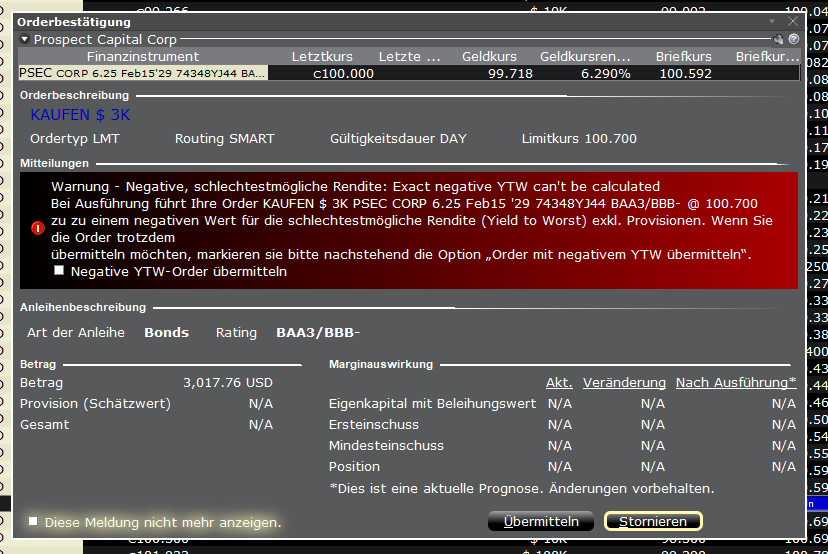Click the 3,017.76 USD amount value
This screenshot has width=828, height=554.
[x=228, y=383]
